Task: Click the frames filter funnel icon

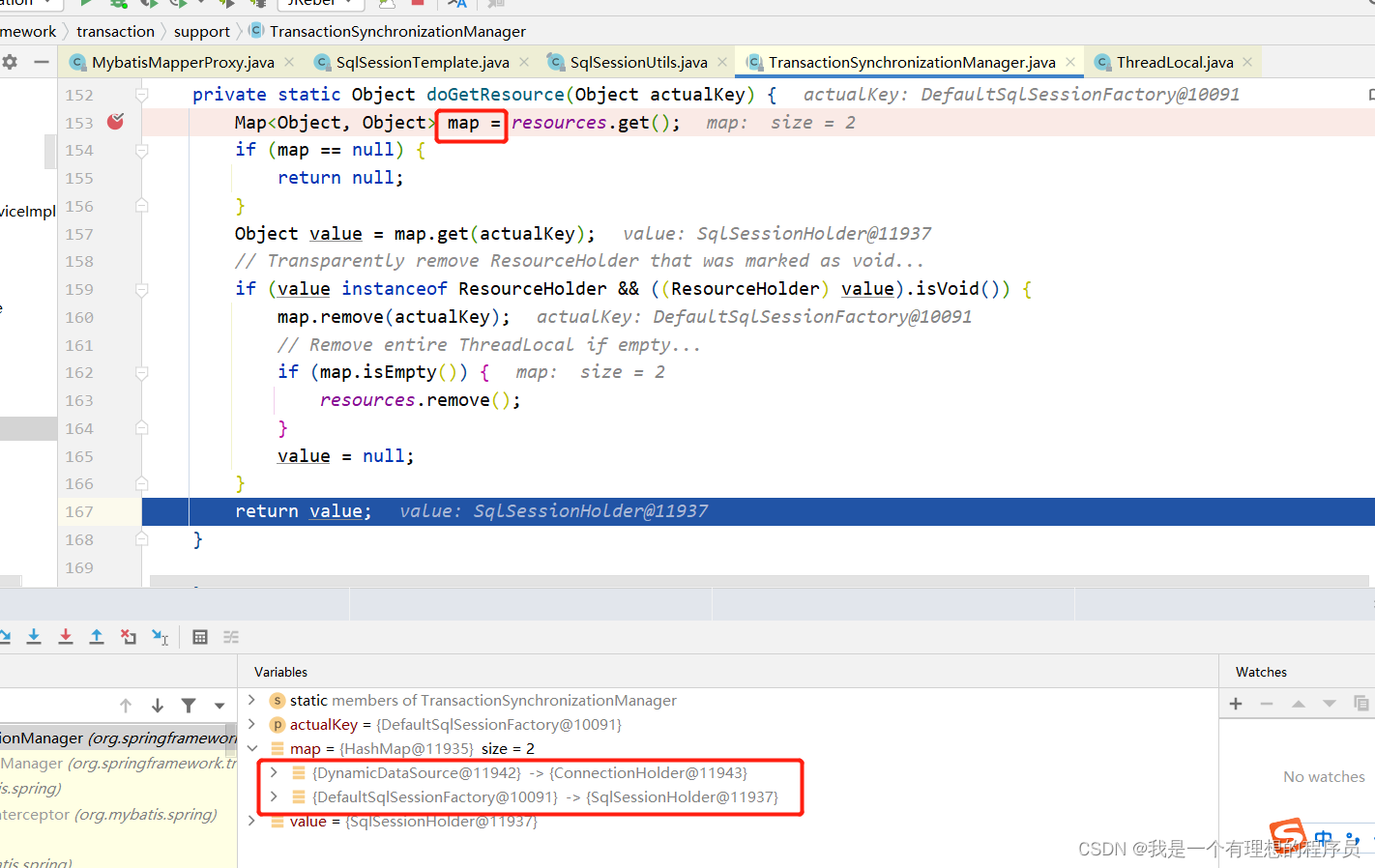Action: click(x=189, y=706)
